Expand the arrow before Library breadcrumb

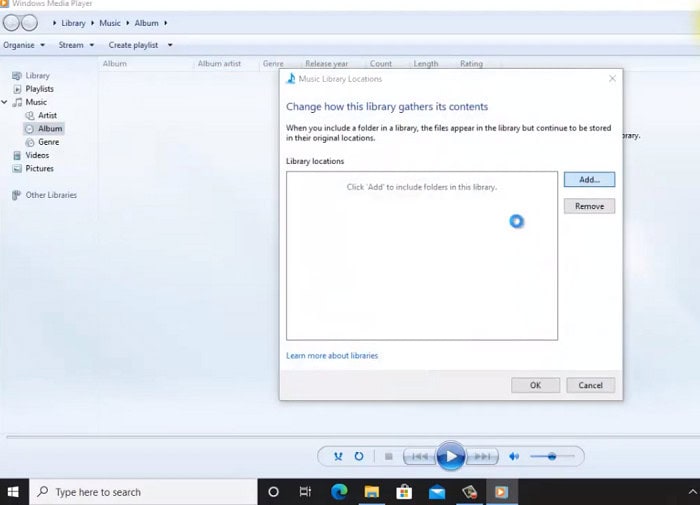point(54,23)
